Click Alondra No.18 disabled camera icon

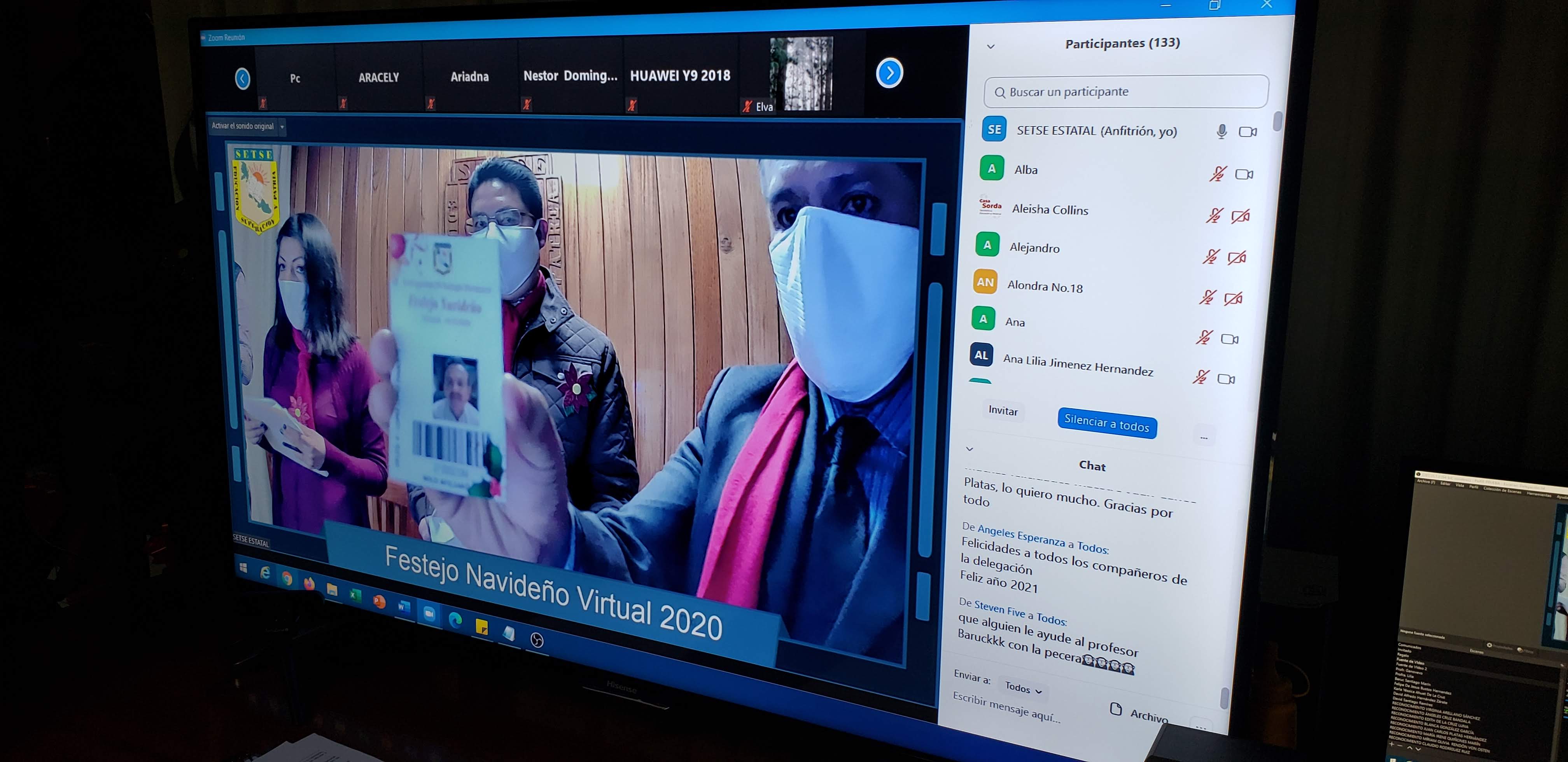pyautogui.click(x=1233, y=299)
